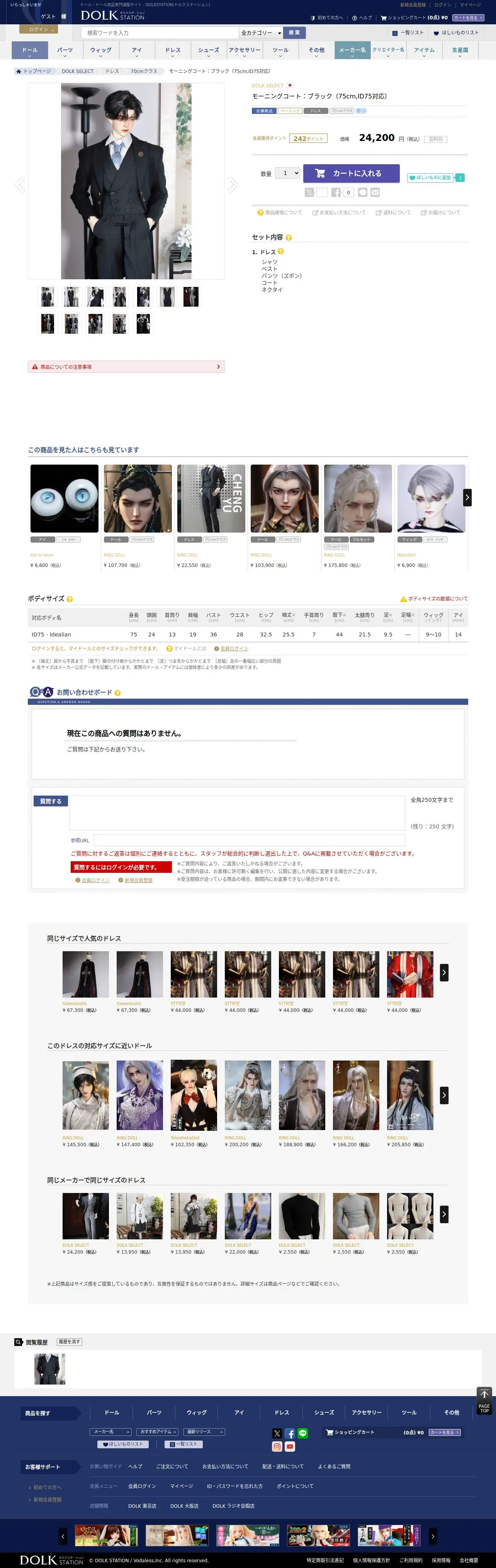This screenshot has height=1568, width=496.
Task: Open the 生産国 top navigation tab
Action: [460, 50]
